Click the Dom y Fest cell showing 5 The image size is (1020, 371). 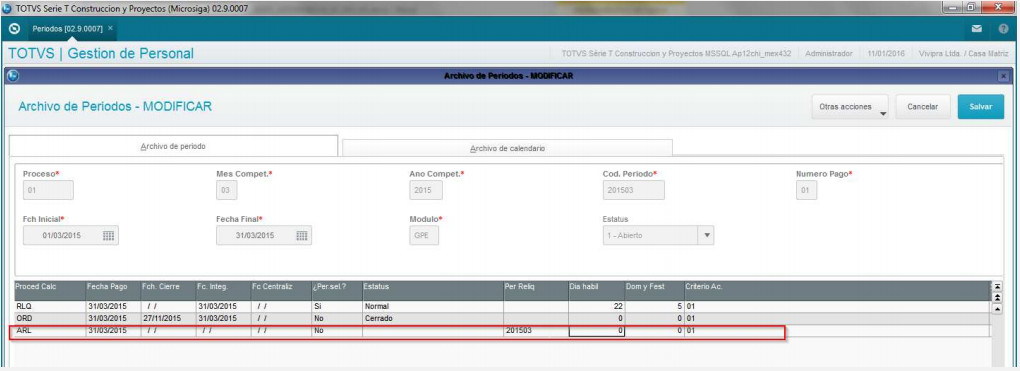point(654,306)
